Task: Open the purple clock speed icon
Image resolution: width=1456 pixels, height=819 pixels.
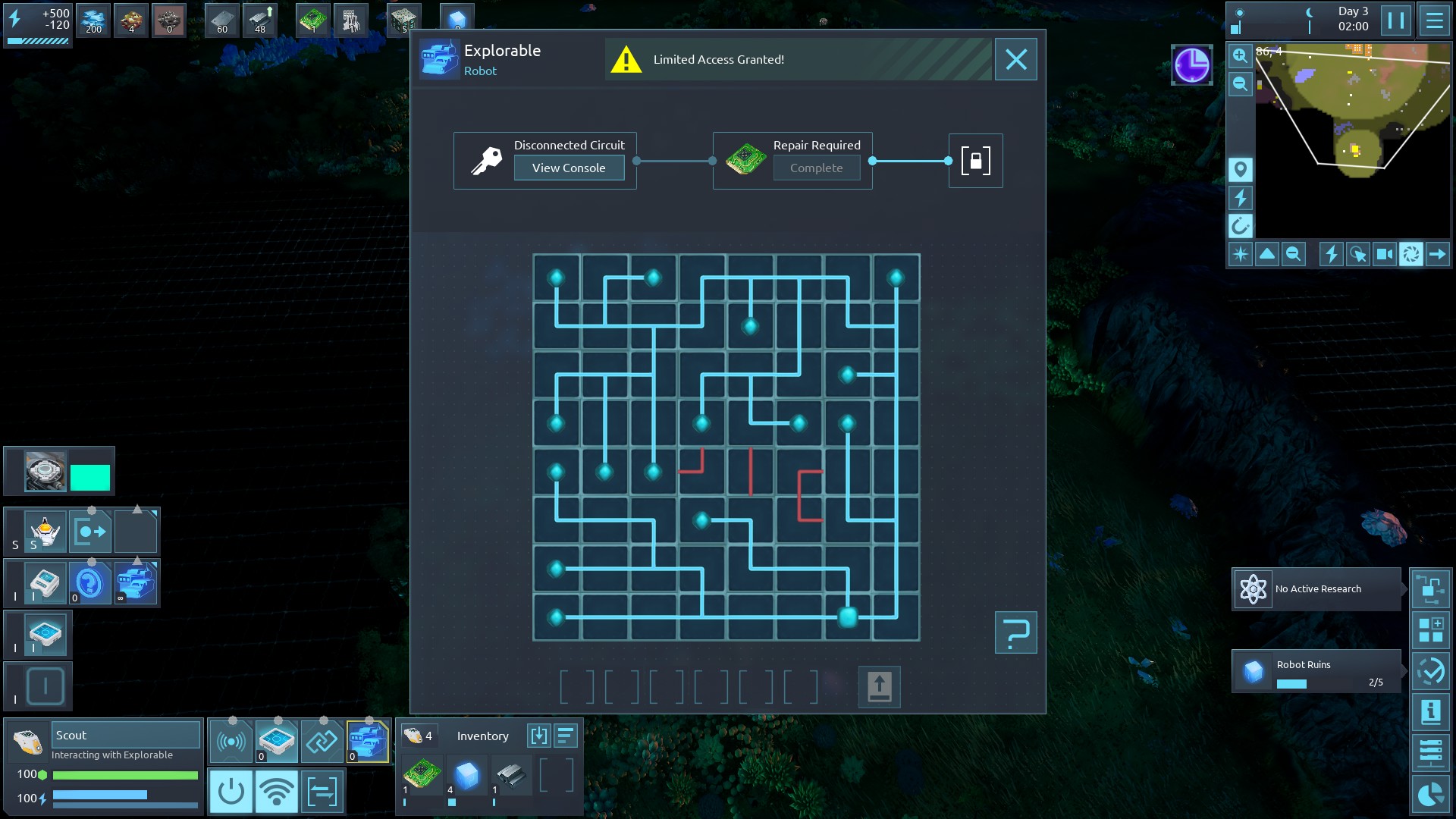Action: [x=1191, y=65]
